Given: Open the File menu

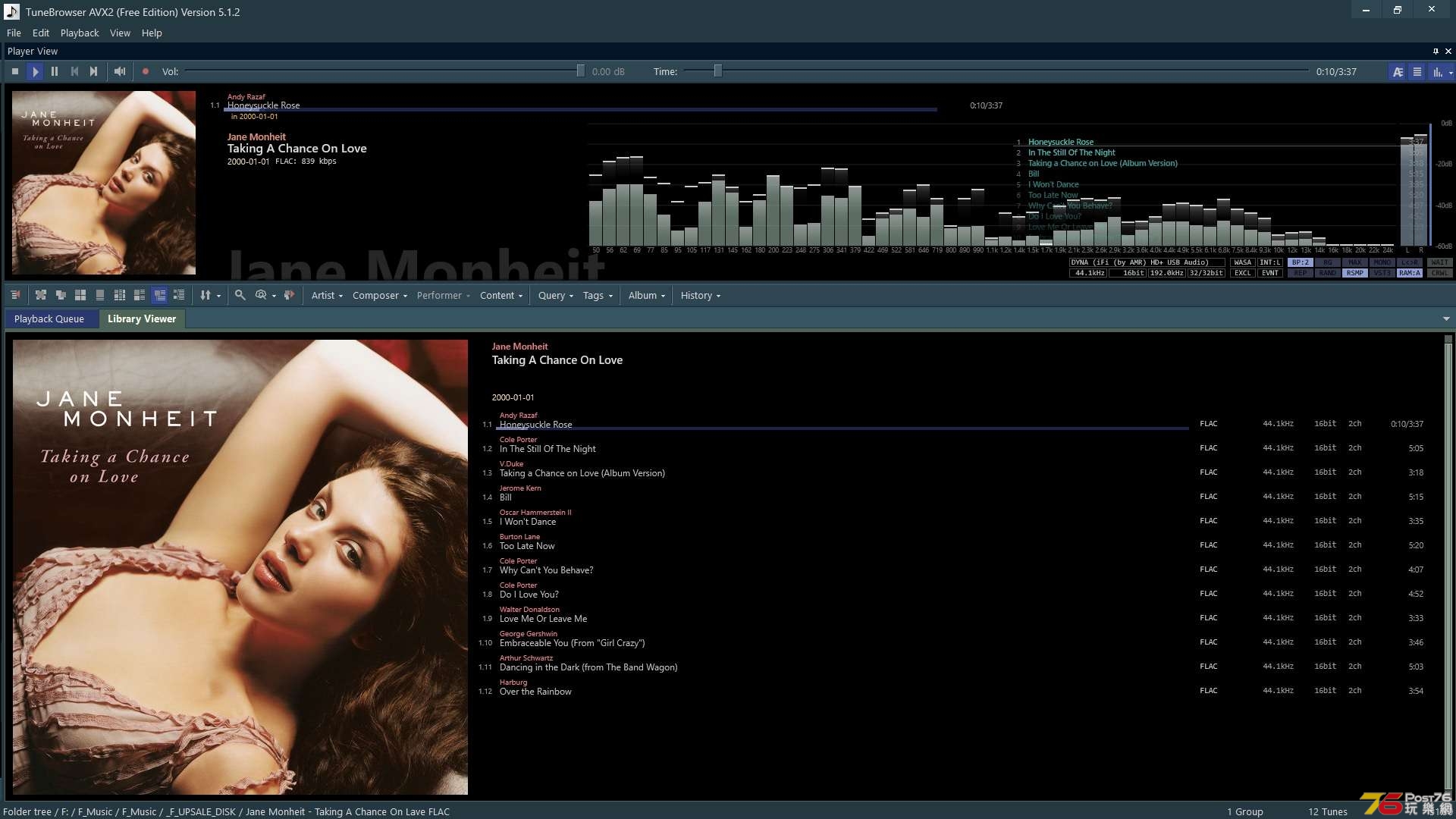Looking at the screenshot, I should [14, 33].
